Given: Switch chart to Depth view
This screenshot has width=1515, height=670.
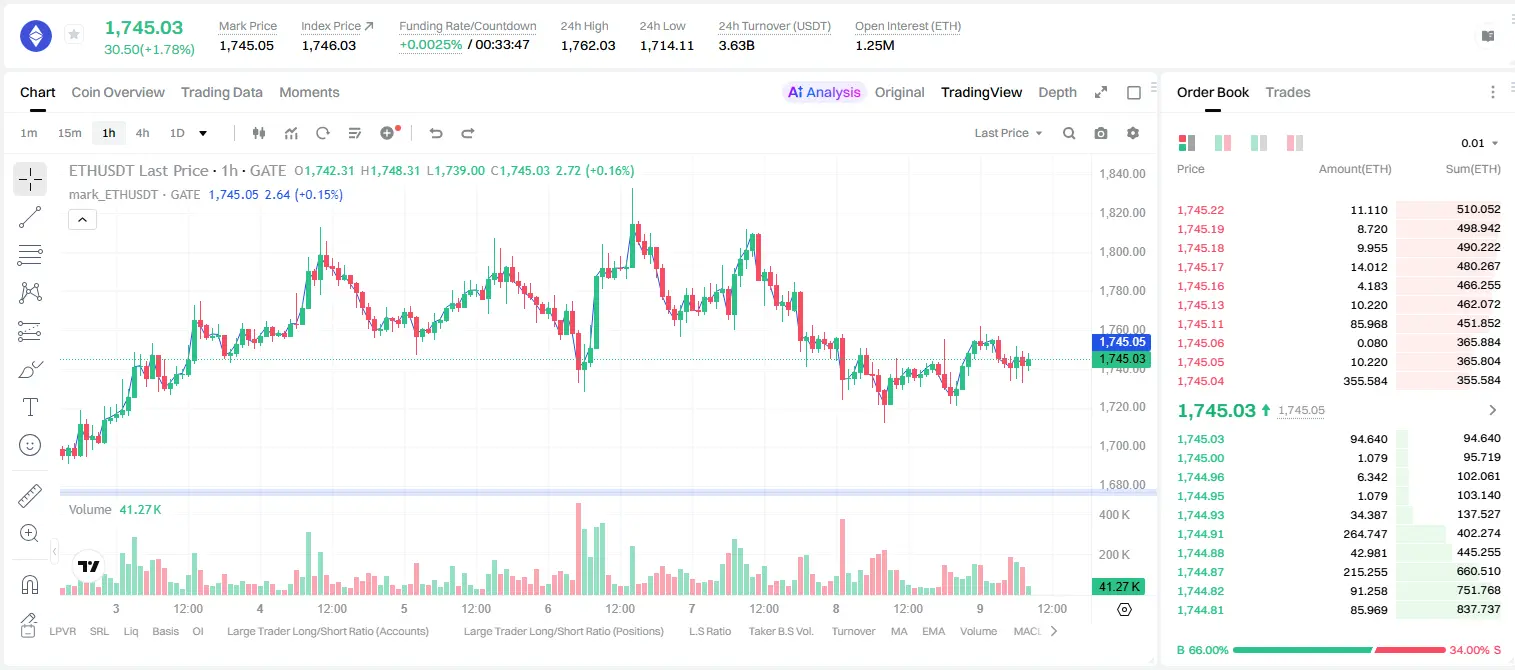Looking at the screenshot, I should tap(1057, 92).
